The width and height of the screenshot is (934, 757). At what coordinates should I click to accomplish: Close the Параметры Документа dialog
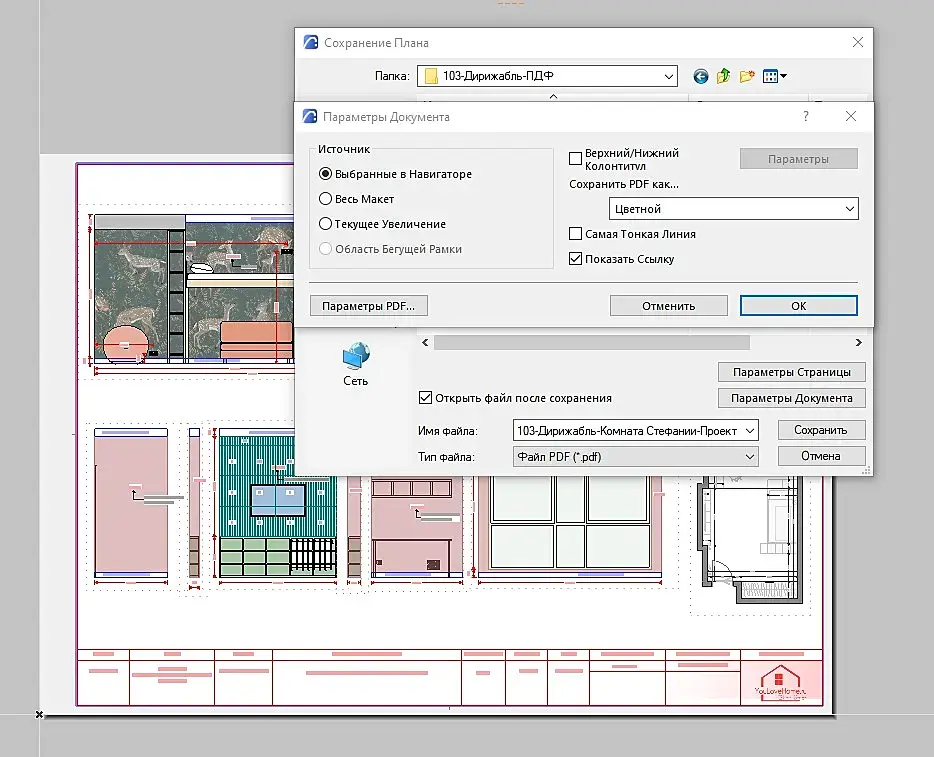pos(851,116)
